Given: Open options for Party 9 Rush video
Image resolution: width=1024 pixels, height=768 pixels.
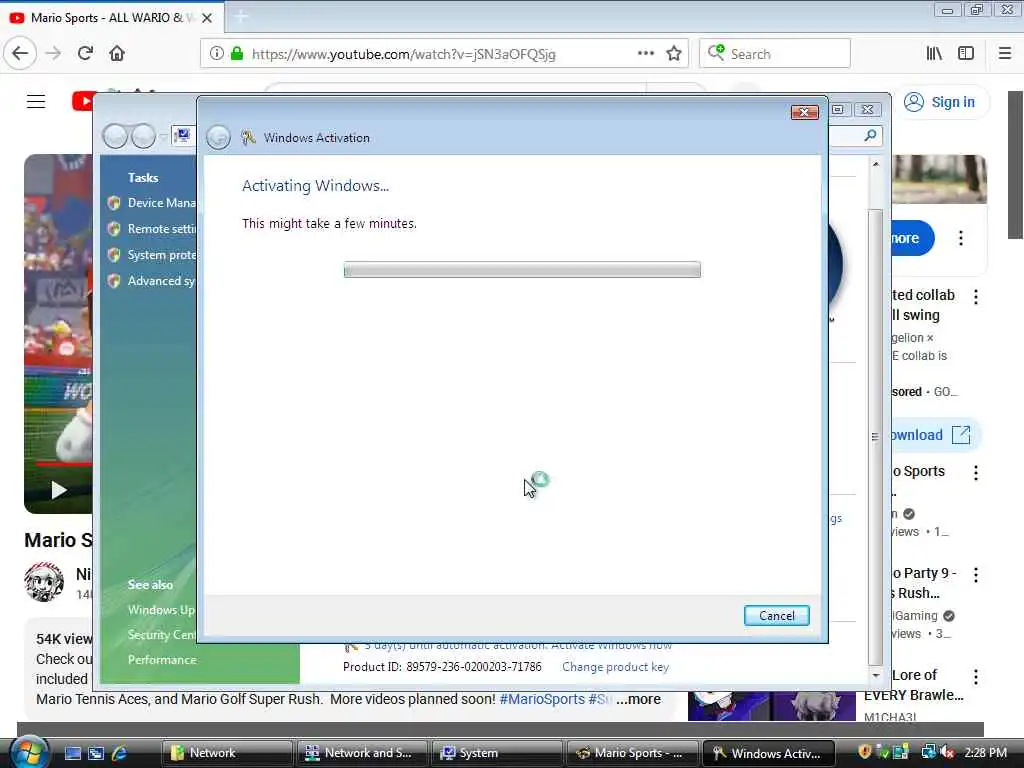Looking at the screenshot, I should click(x=976, y=575).
